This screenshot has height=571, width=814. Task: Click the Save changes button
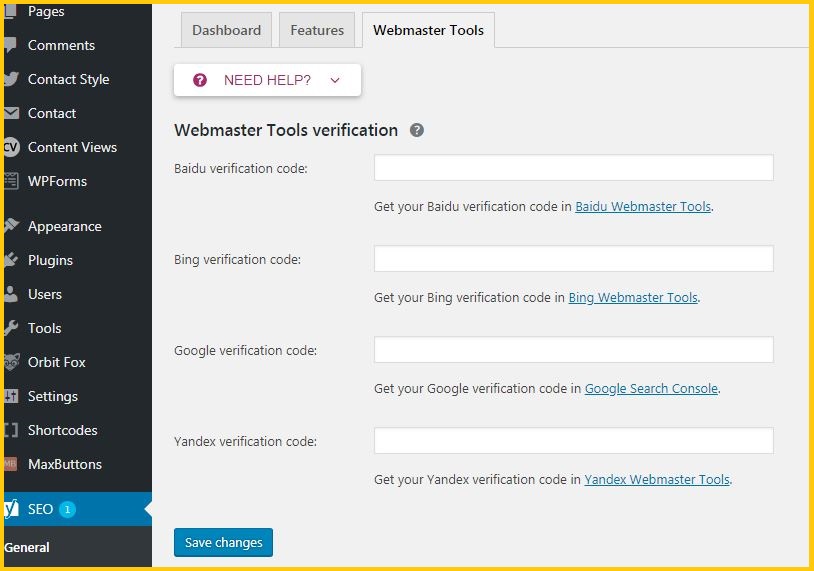[223, 542]
